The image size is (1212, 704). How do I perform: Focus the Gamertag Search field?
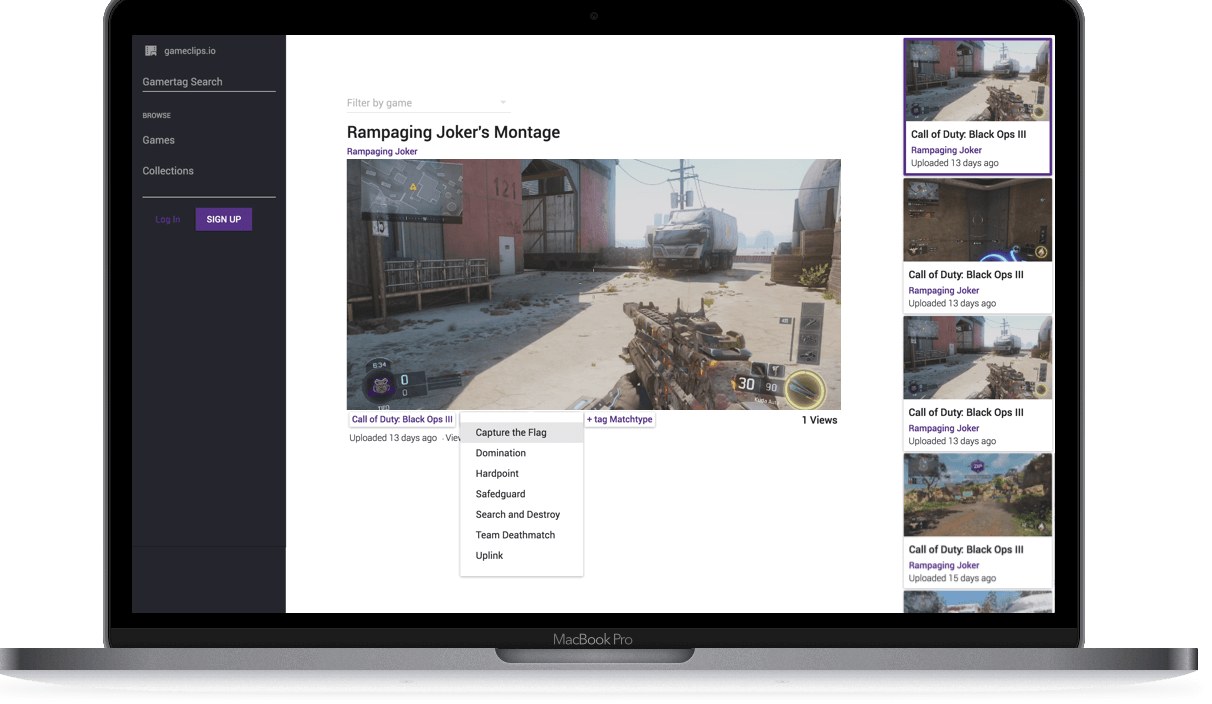point(209,82)
